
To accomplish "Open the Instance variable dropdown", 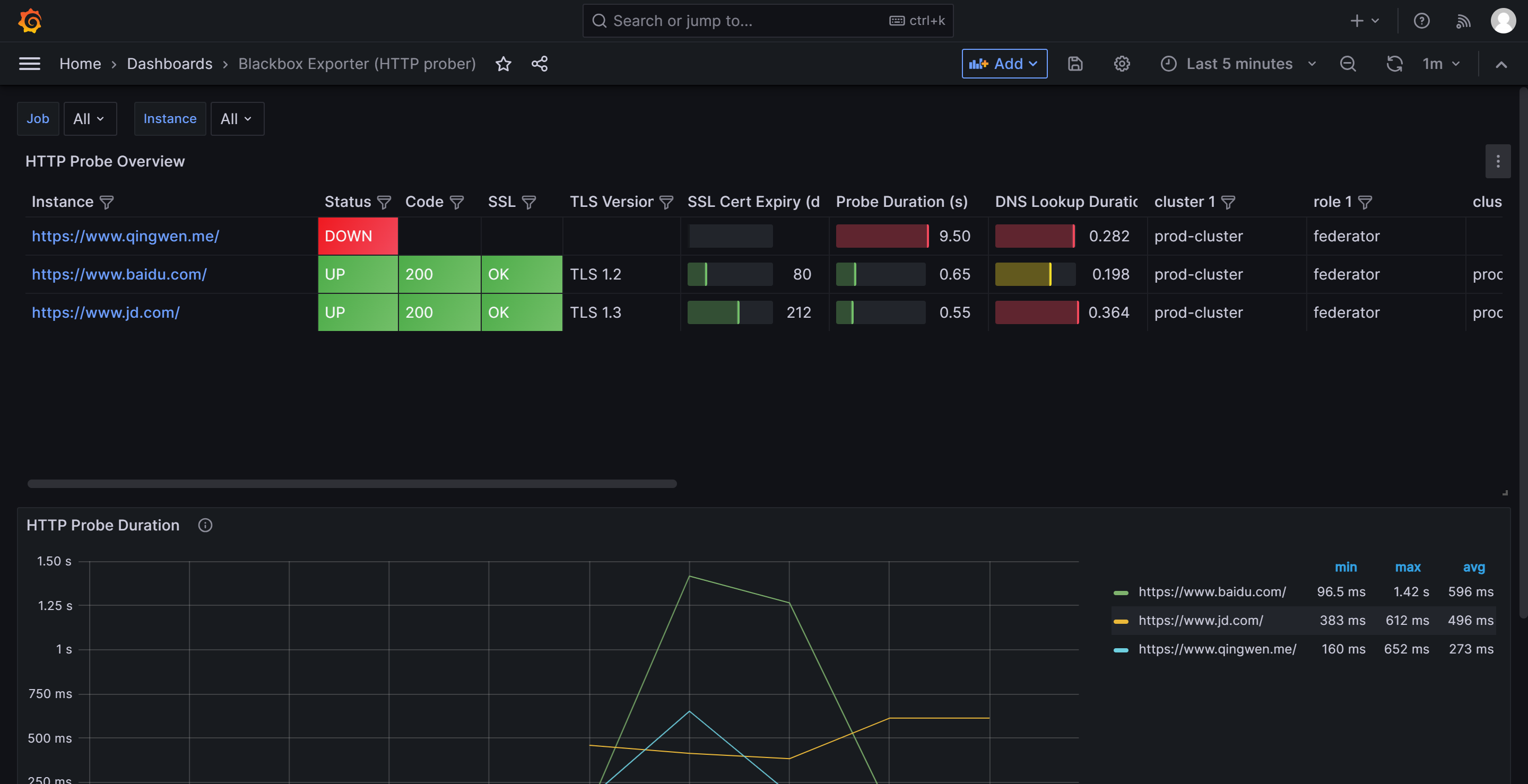I will [x=237, y=119].
